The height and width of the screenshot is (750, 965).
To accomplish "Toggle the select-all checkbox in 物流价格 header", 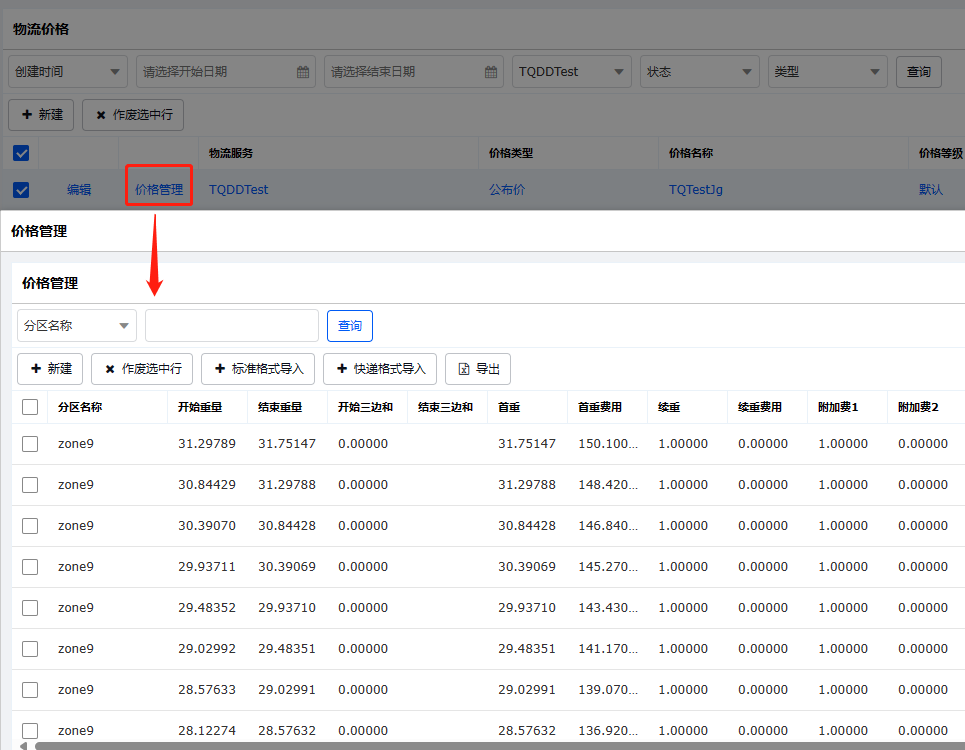I will [x=21, y=153].
